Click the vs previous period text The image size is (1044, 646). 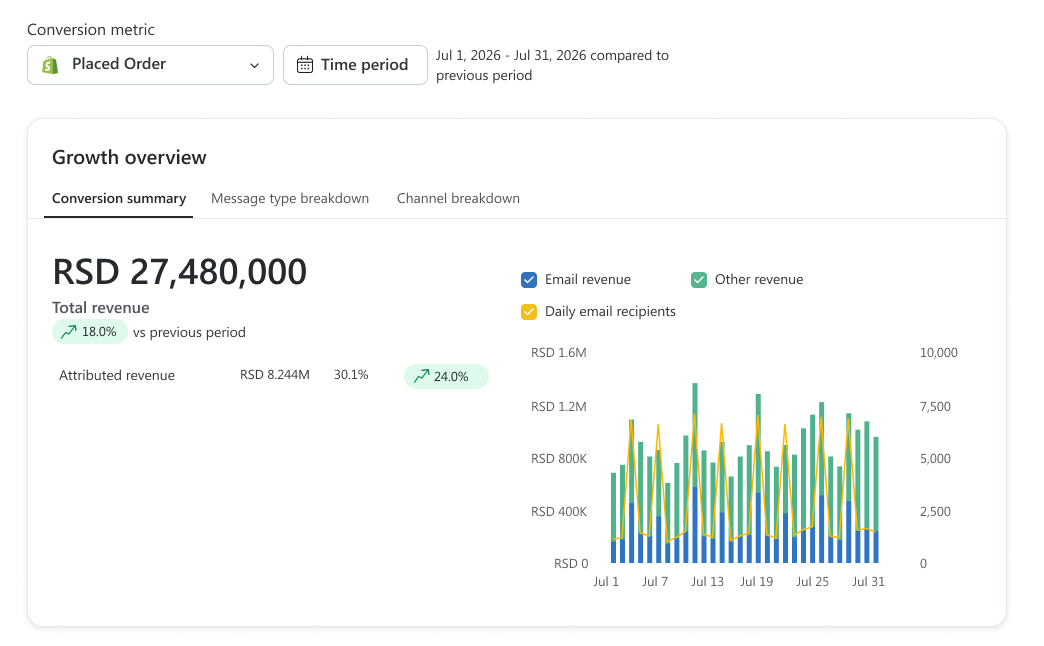(x=189, y=332)
